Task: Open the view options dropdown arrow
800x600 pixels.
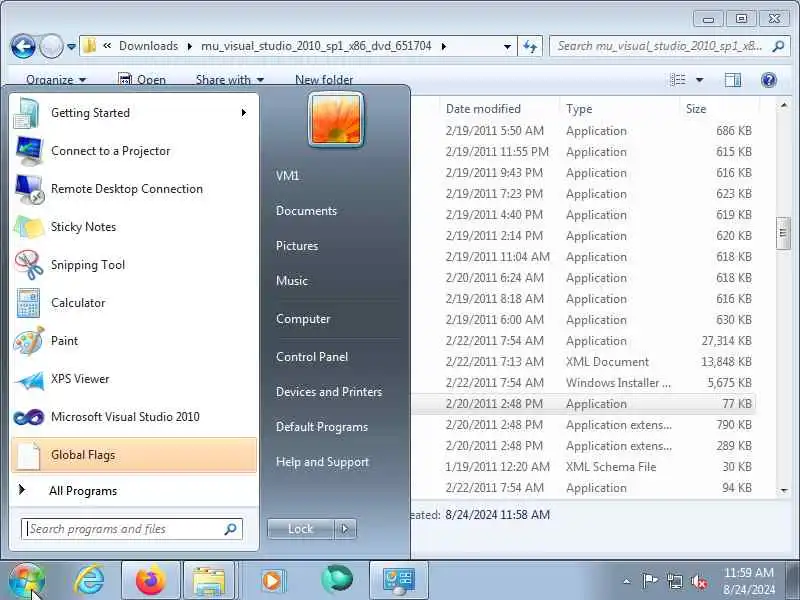Action: 699,80
